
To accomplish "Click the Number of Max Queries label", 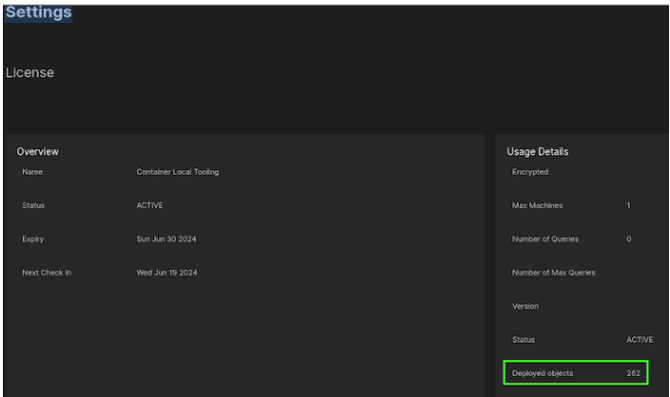I will 553,273.
